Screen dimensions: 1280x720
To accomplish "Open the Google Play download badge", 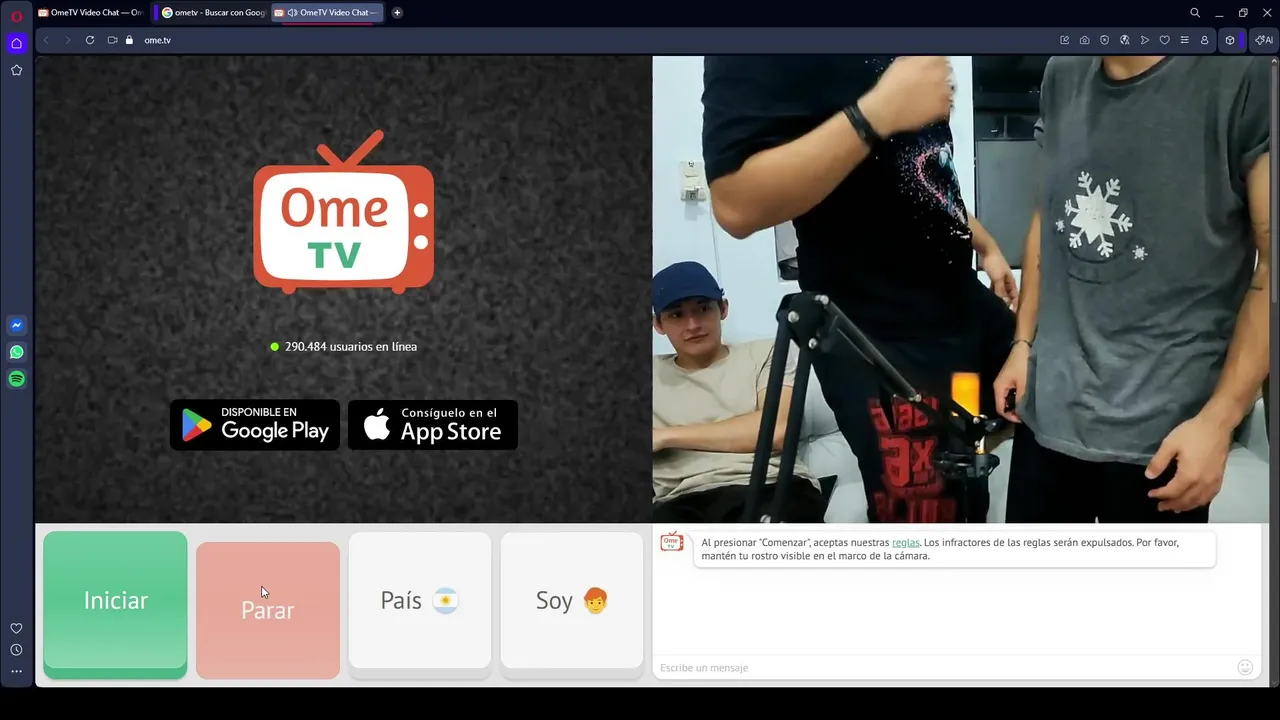I will coord(255,425).
